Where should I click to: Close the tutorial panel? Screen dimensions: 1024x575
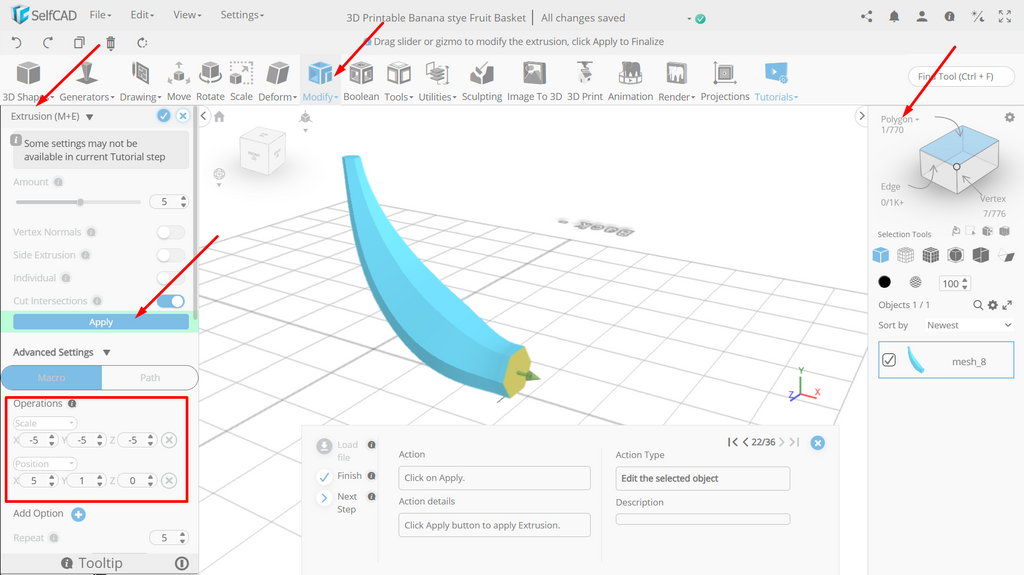pos(818,443)
